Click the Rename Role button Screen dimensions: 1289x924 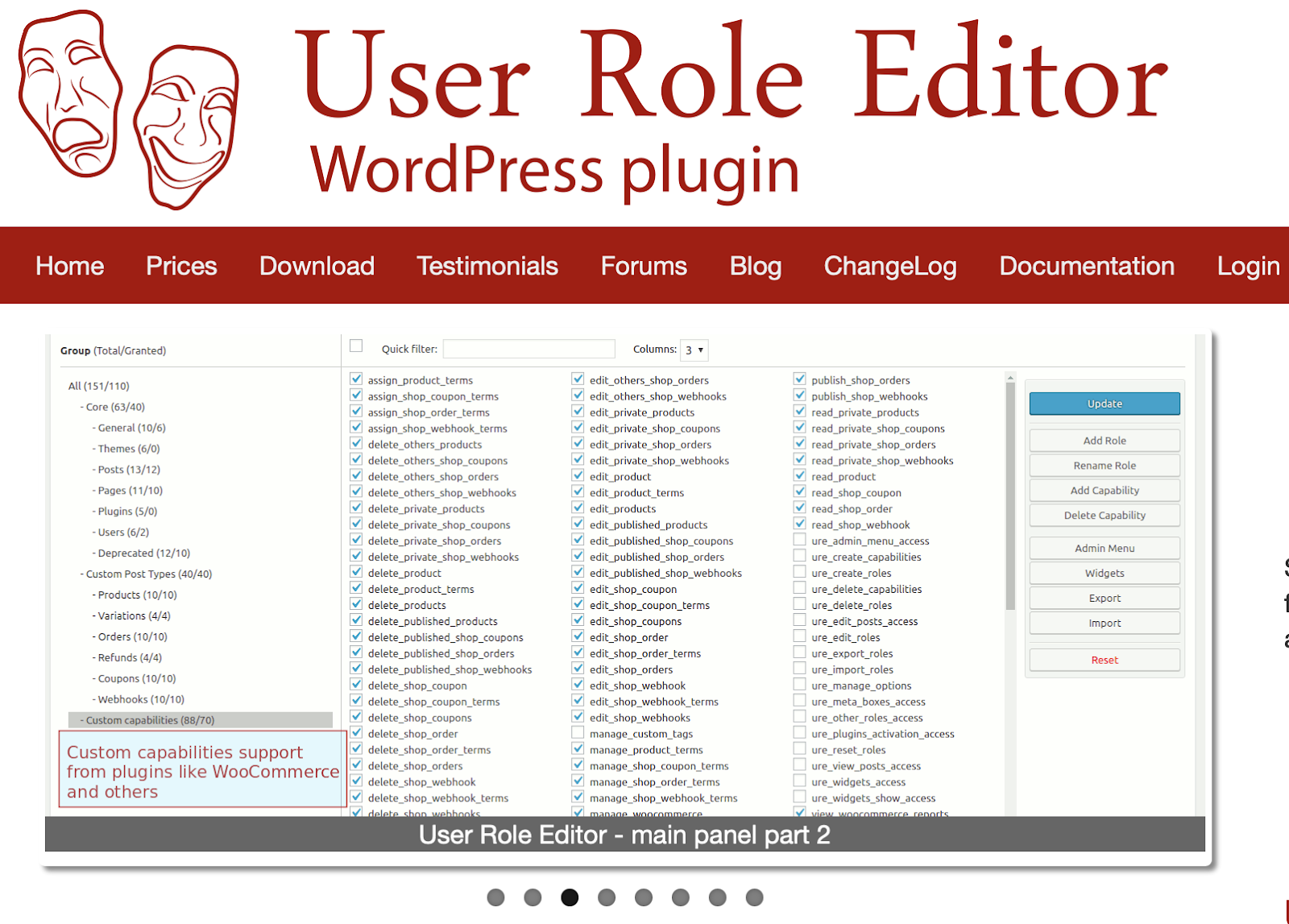coord(1105,466)
